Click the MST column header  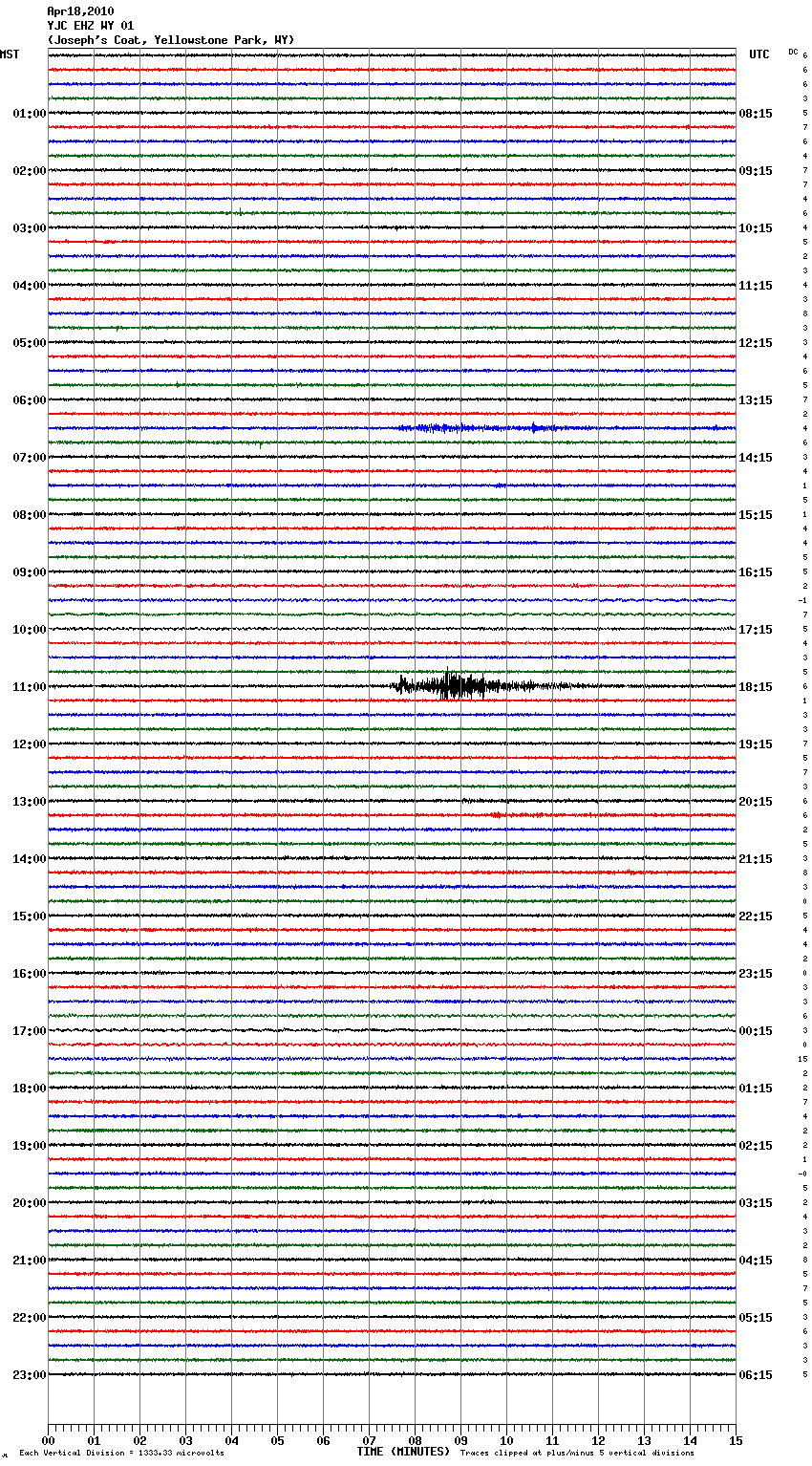point(10,54)
